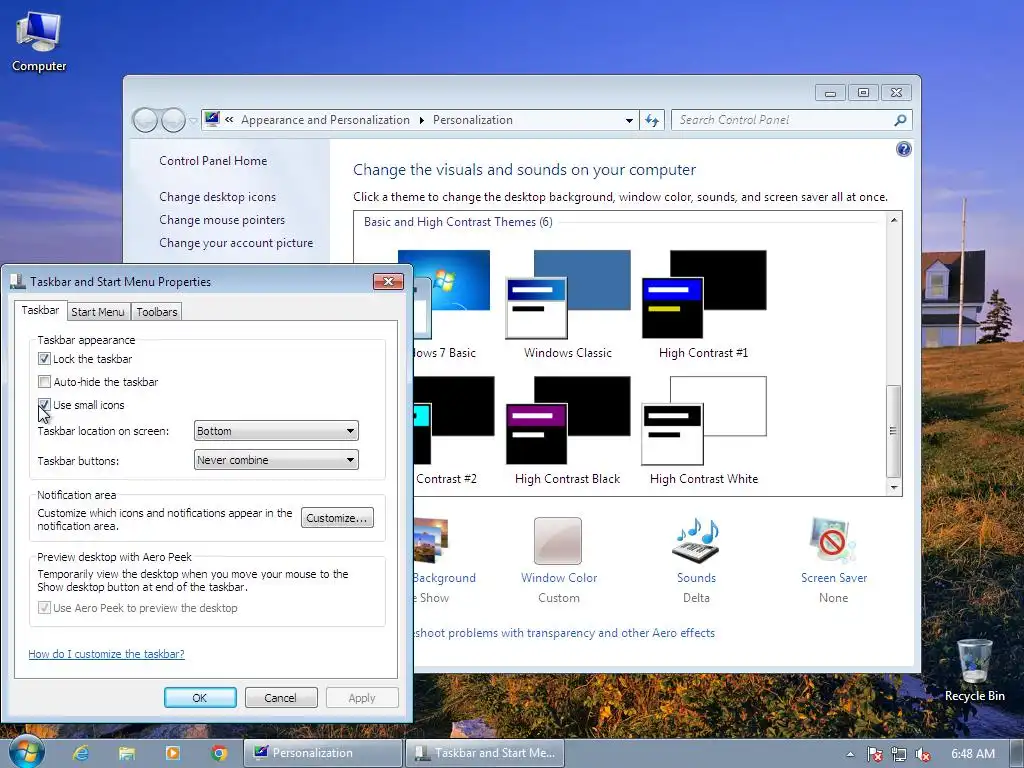Open the network tray icon
Screen dimensions: 1024x768
(x=899, y=754)
